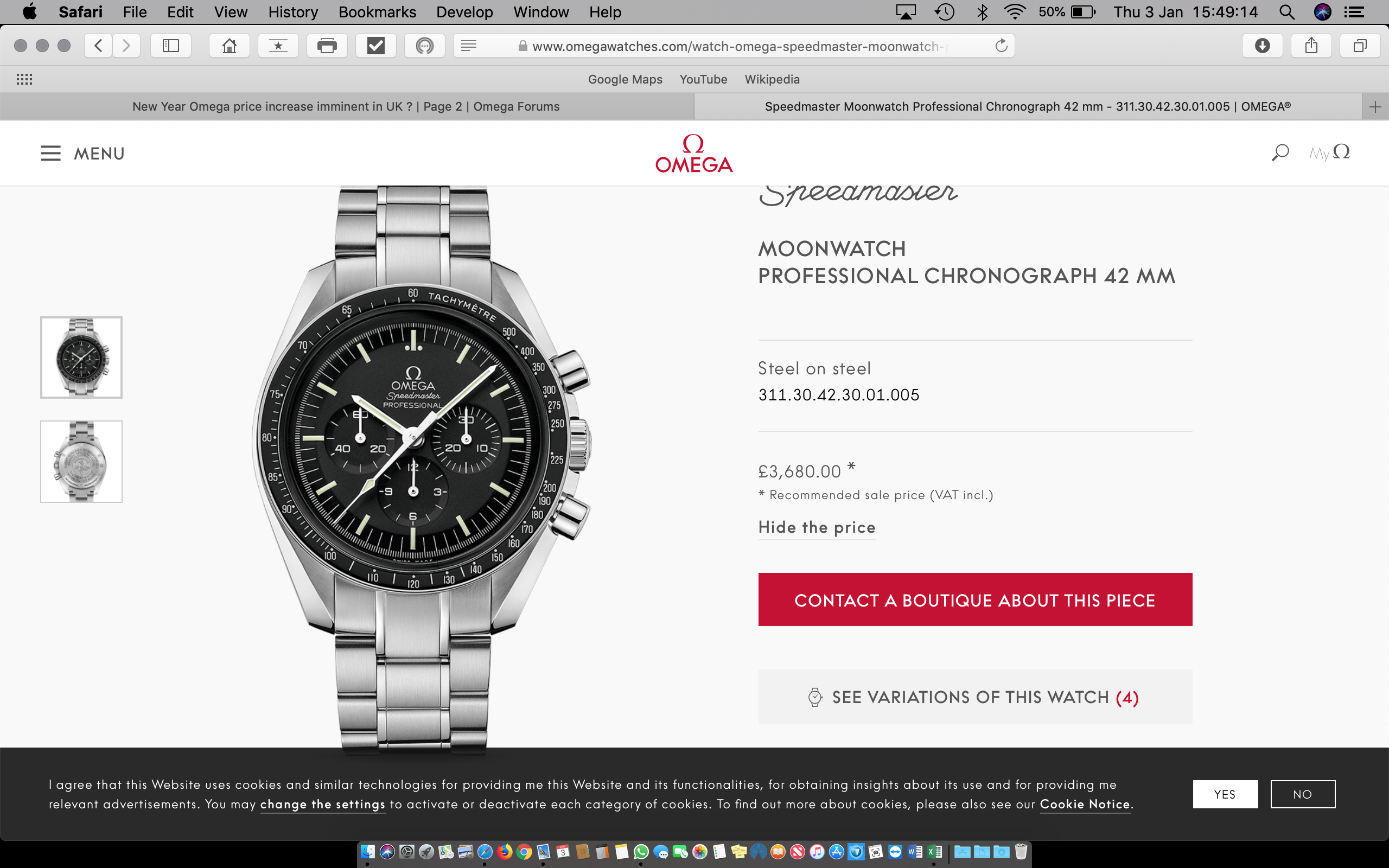This screenshot has height=868, width=1389.
Task: Click the print icon in toolbar
Action: 327,46
